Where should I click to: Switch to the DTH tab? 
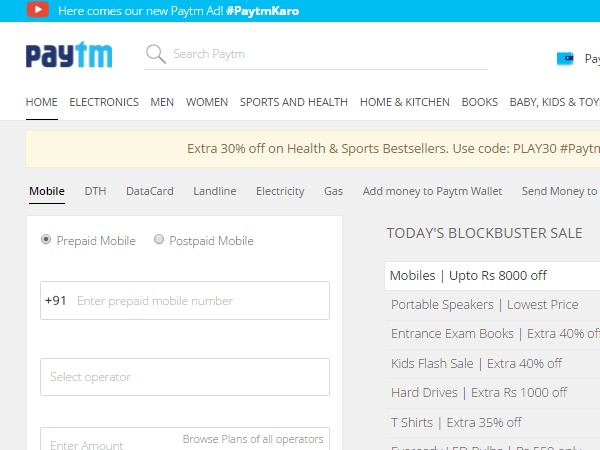tap(95, 191)
